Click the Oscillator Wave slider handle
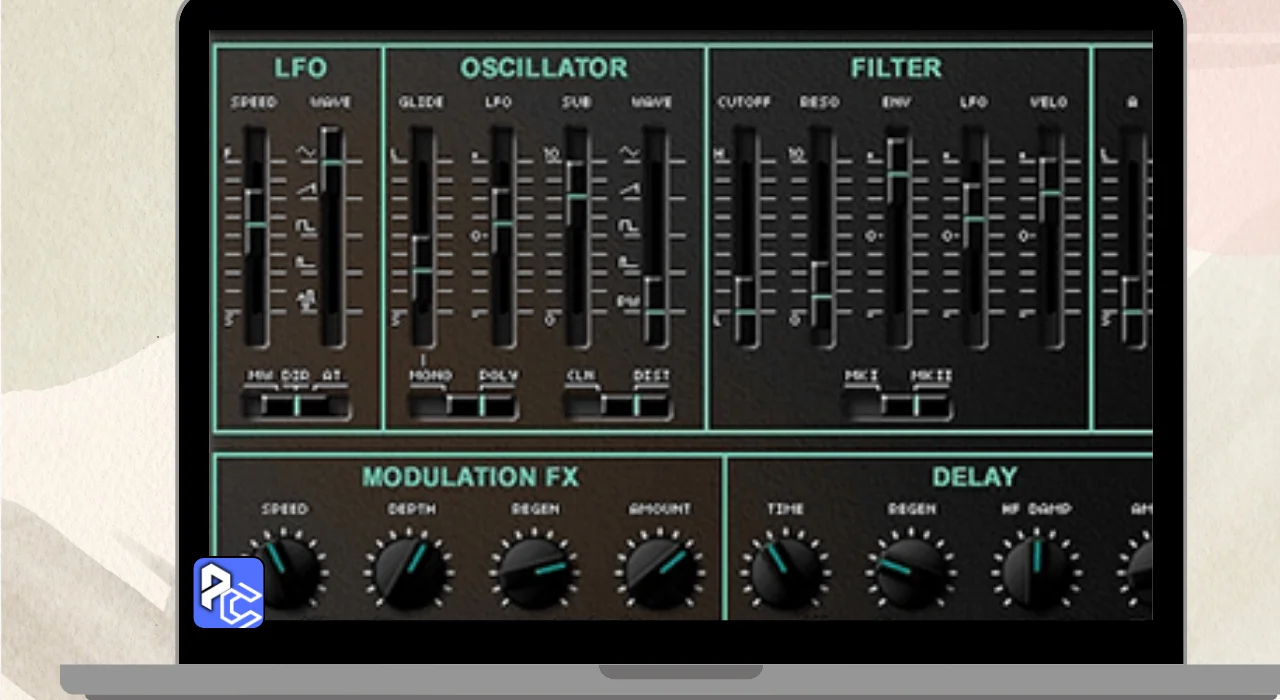This screenshot has height=700, width=1280. 655,311
